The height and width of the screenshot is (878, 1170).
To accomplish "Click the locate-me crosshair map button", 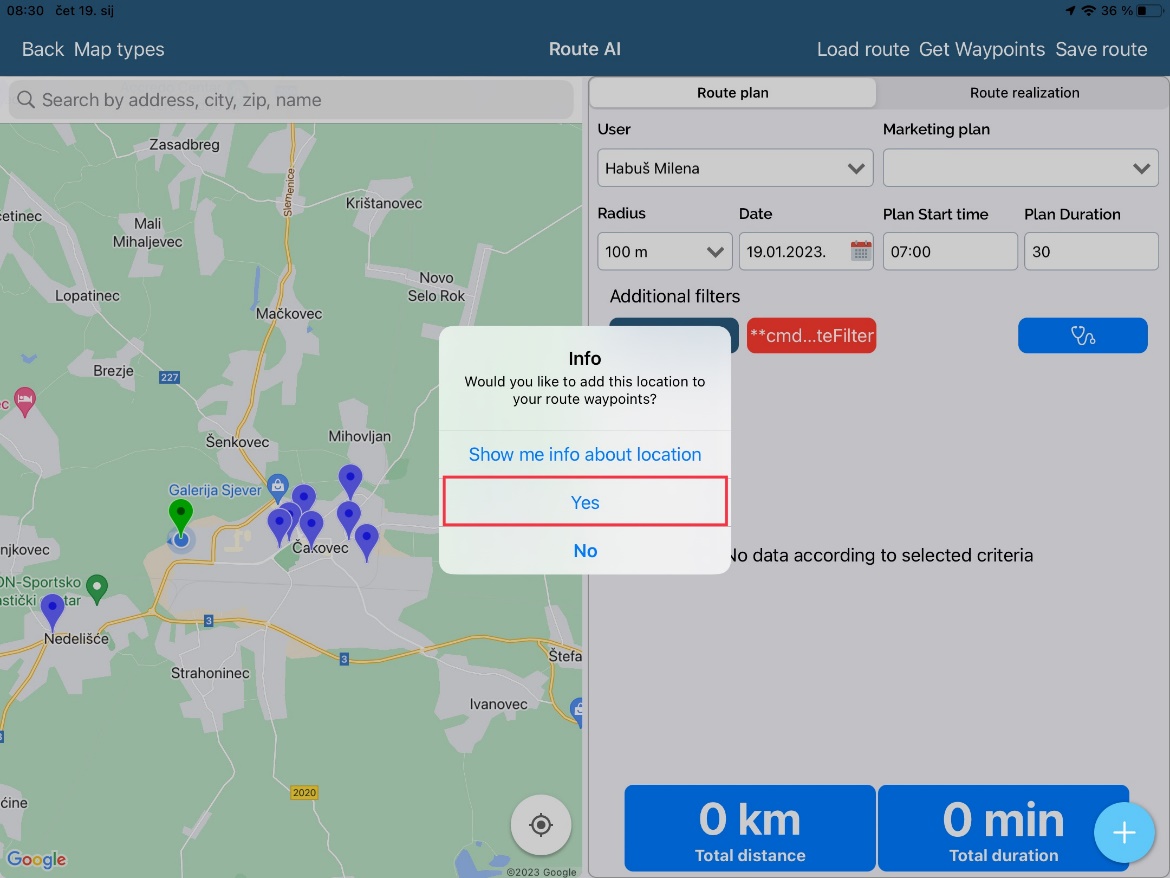I will [x=540, y=825].
